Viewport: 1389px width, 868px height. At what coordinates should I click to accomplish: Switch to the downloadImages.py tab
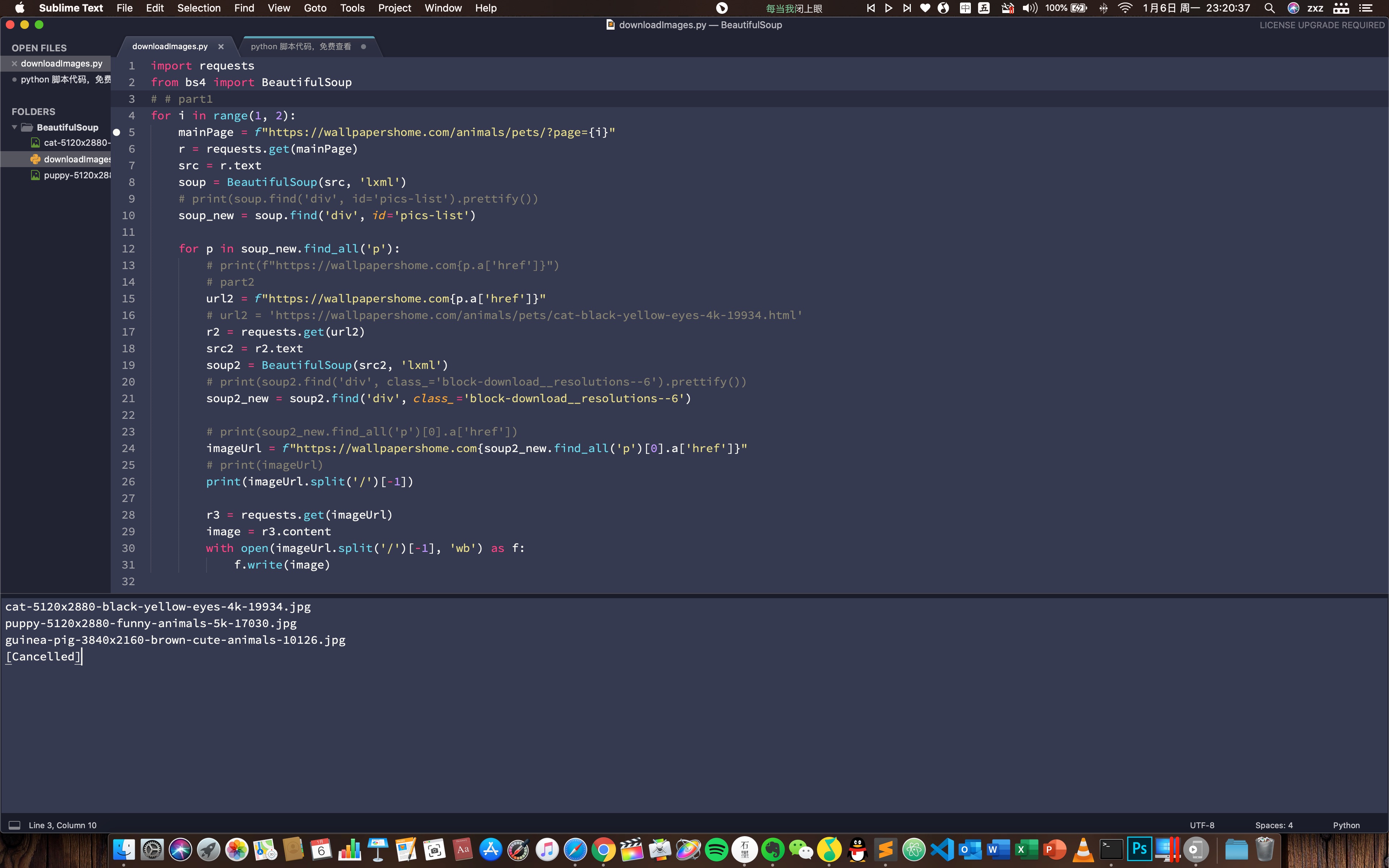[x=169, y=47]
